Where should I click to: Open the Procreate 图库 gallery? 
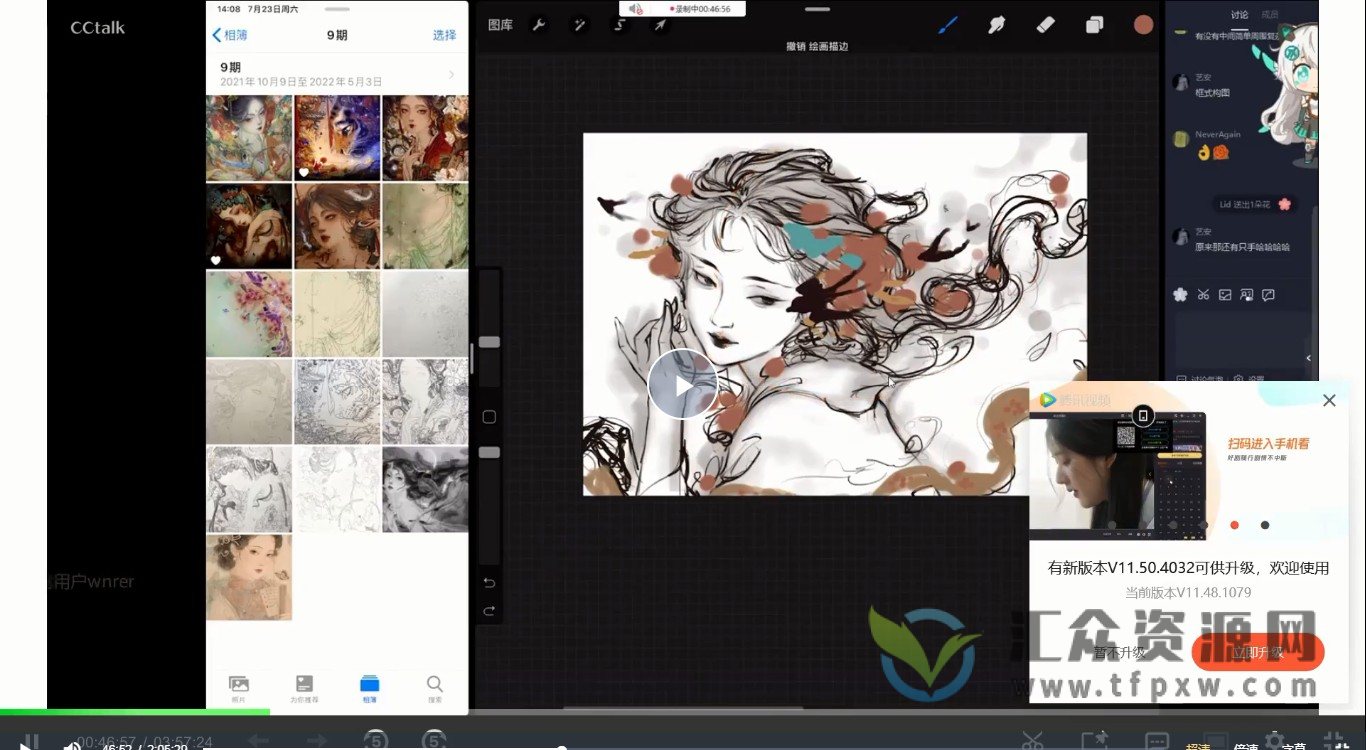click(500, 25)
